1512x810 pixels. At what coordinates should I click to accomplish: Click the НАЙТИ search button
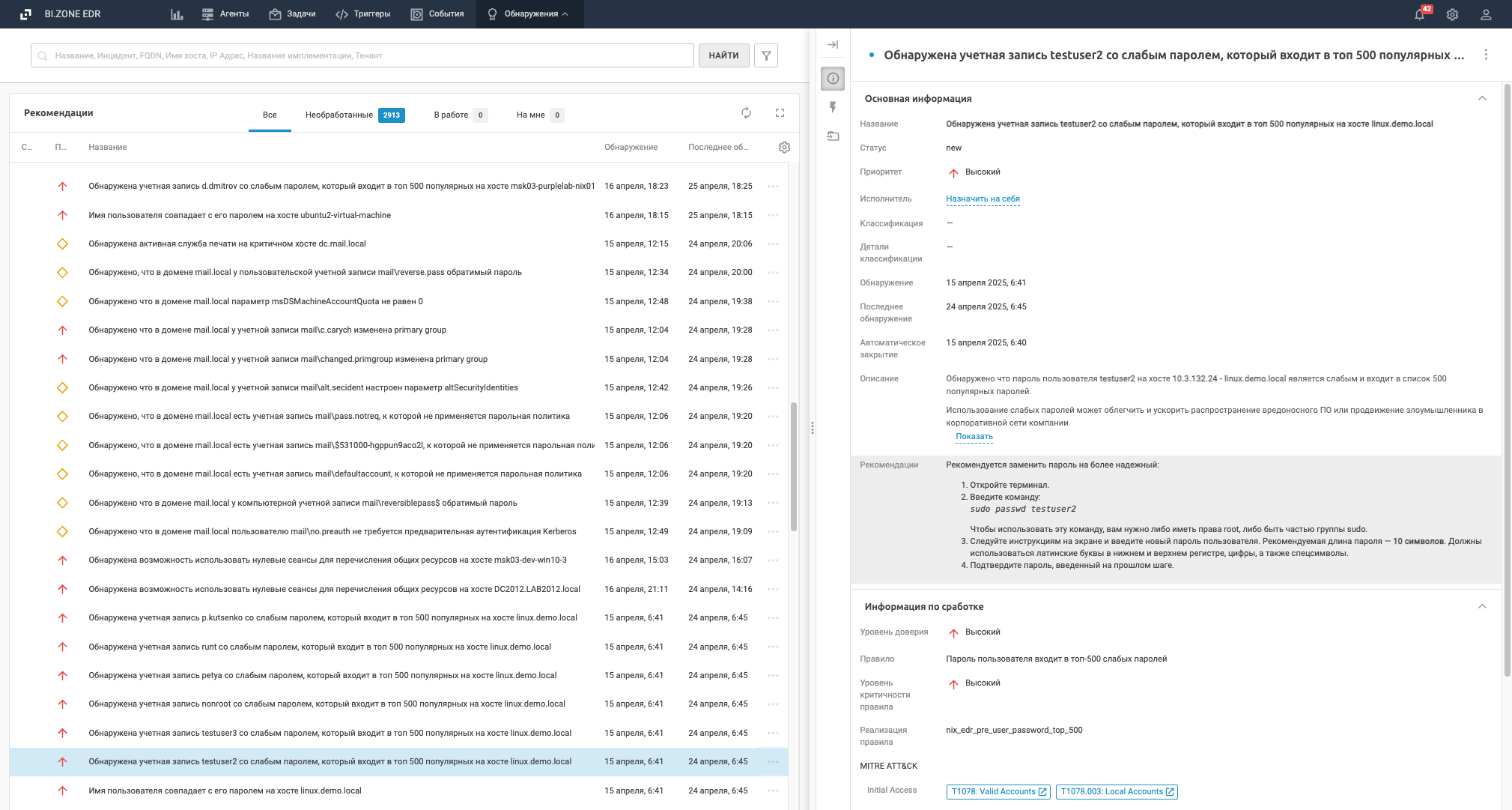point(723,55)
